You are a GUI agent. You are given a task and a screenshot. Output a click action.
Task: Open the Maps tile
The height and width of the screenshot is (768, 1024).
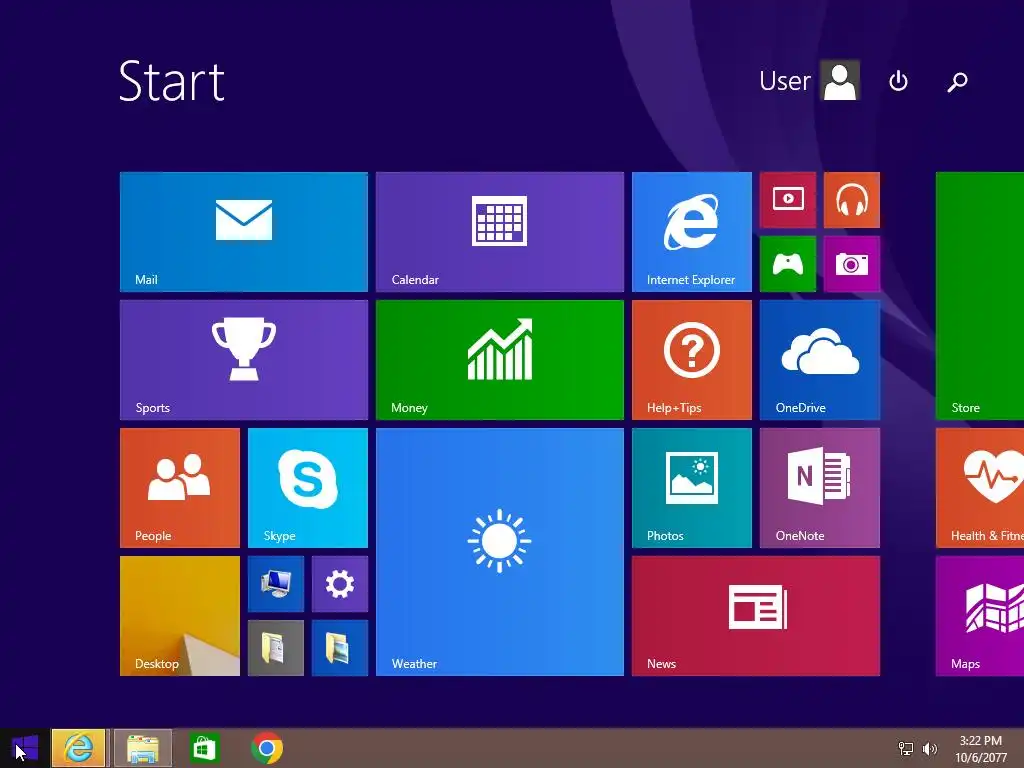[x=980, y=616]
